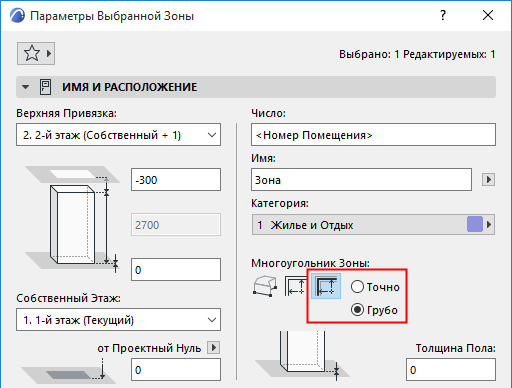The image size is (512, 388).
Task: Open the arrow menu next to Имя field
Action: click(x=488, y=180)
